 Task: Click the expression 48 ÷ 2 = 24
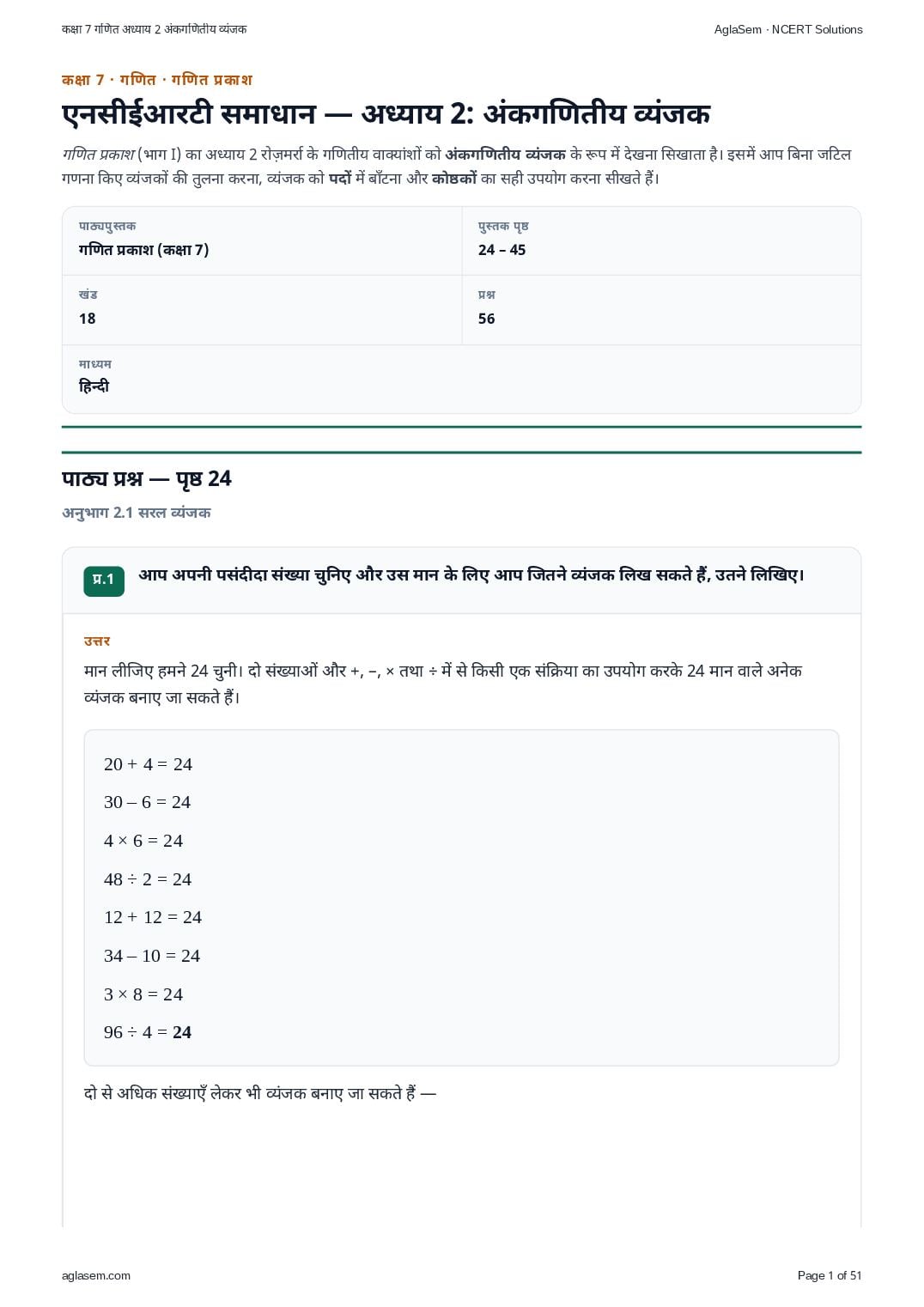pos(148,879)
